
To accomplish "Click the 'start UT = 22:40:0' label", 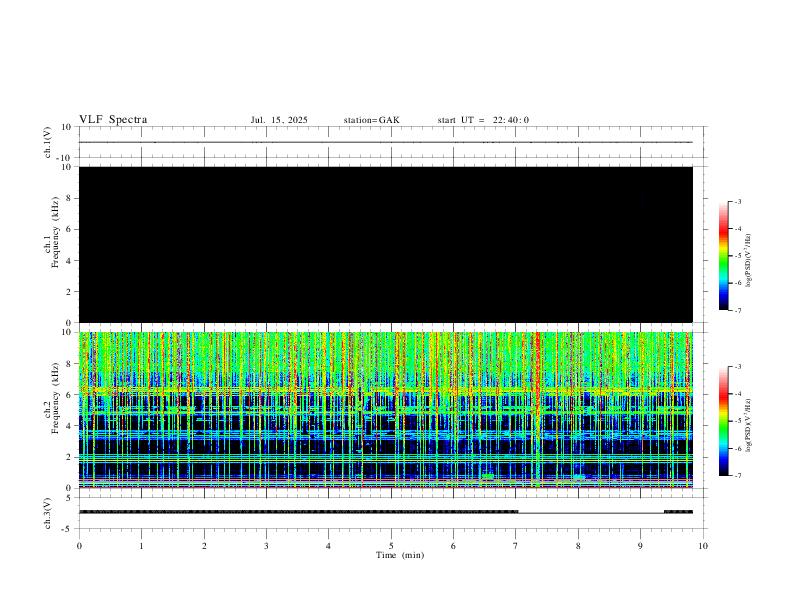I will pos(483,120).
